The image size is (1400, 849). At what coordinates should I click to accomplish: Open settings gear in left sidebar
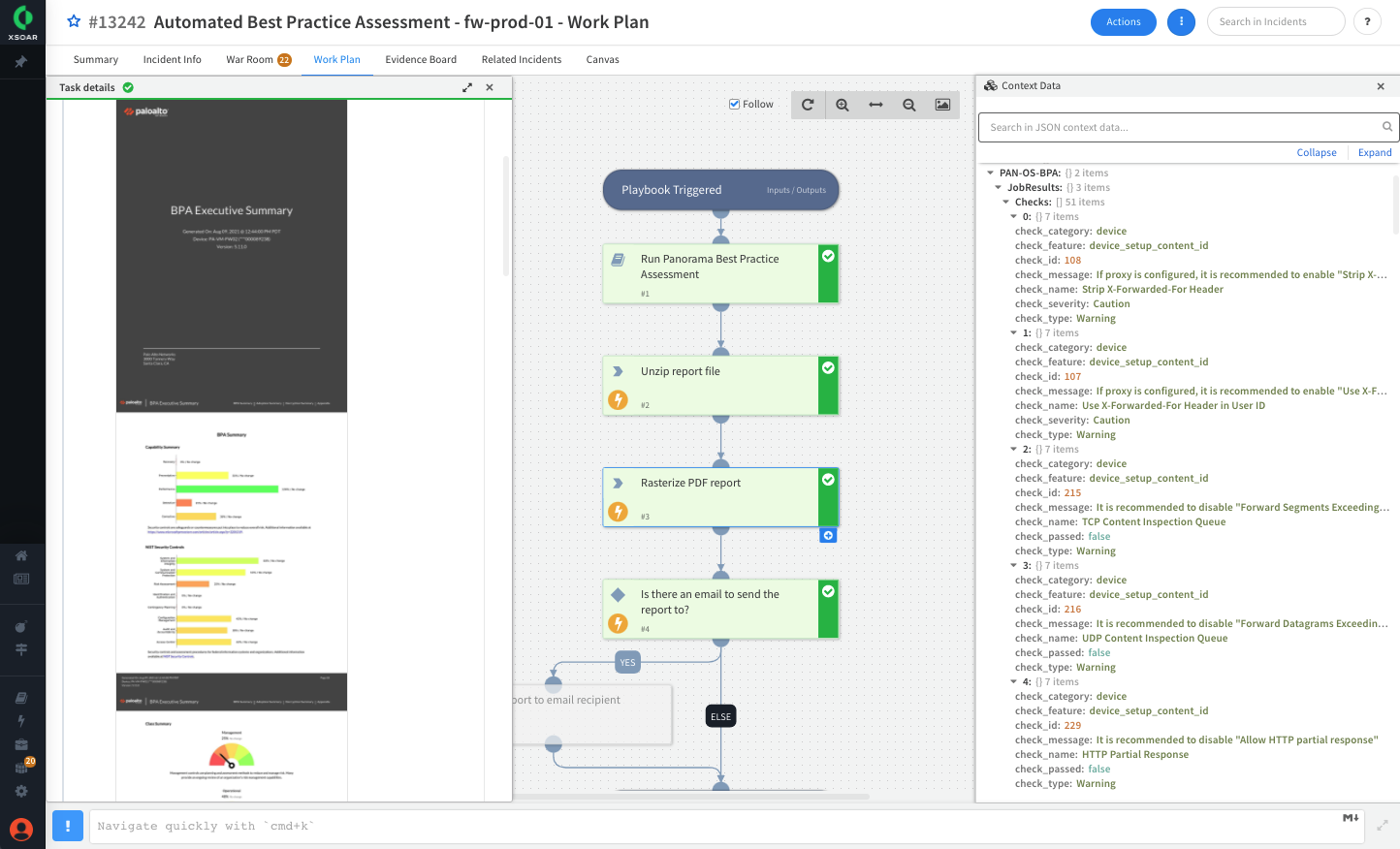tap(21, 791)
